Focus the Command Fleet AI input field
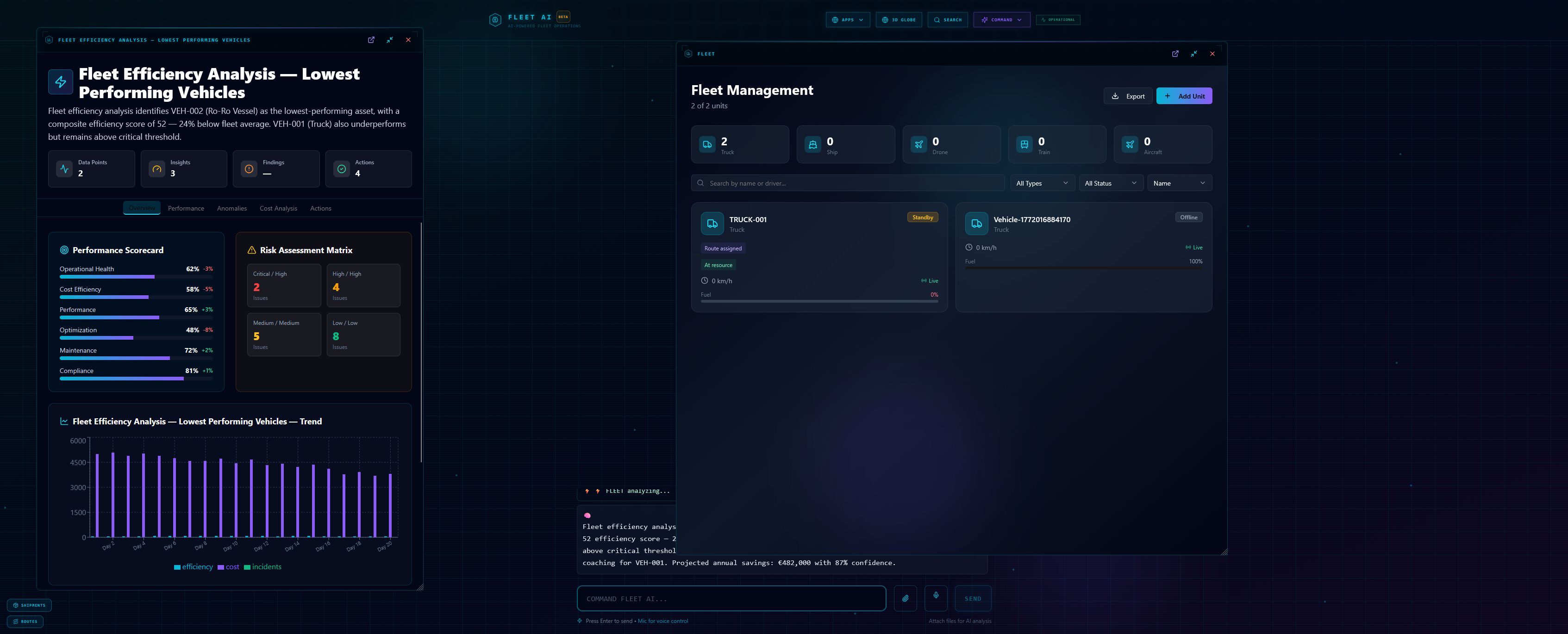This screenshot has width=1568, height=634. tap(731, 598)
